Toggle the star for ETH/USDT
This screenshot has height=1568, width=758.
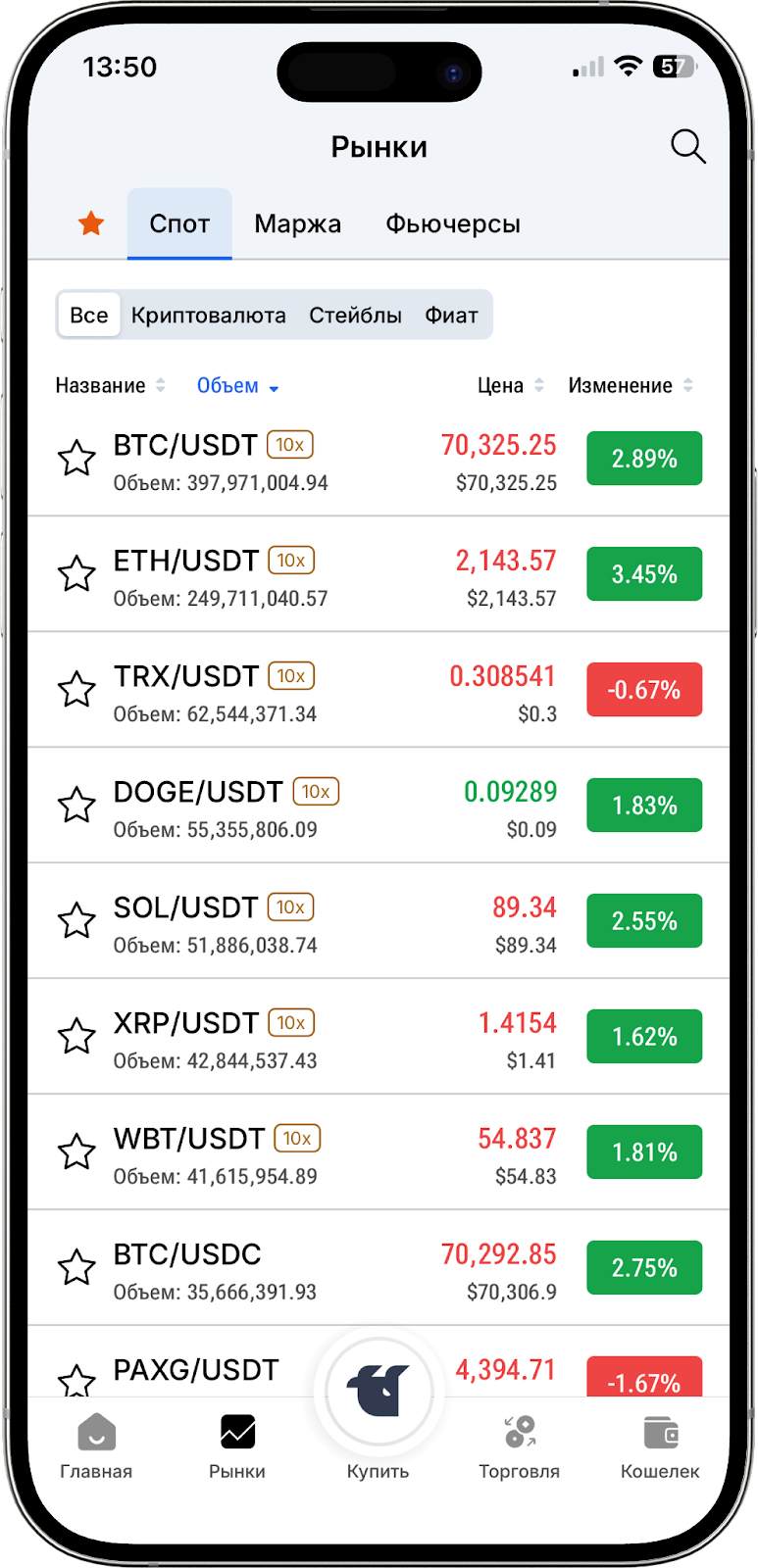[x=76, y=574]
